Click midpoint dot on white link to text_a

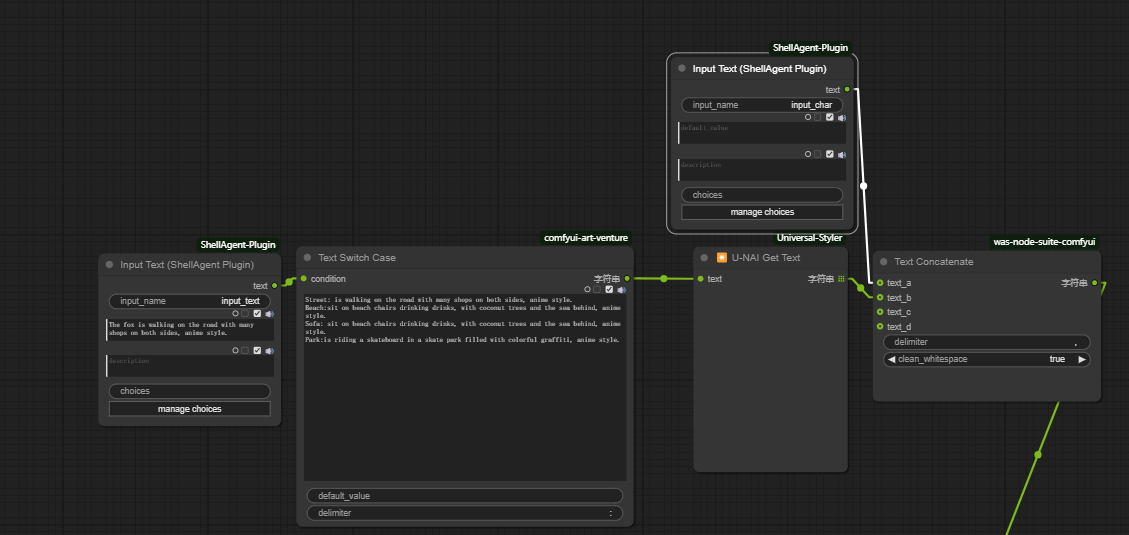click(x=863, y=186)
